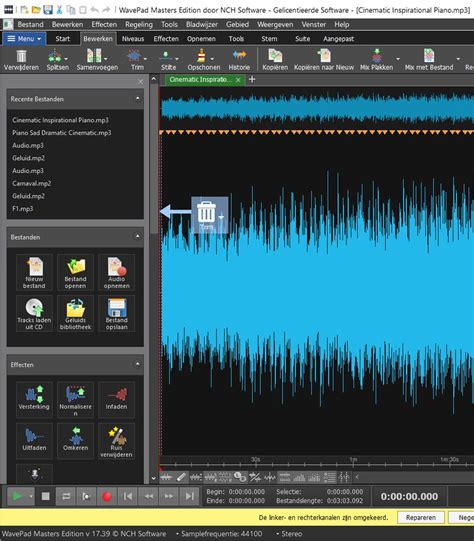Click the Samenvoegen icon
This screenshot has height=541, width=474.
coord(94,56)
